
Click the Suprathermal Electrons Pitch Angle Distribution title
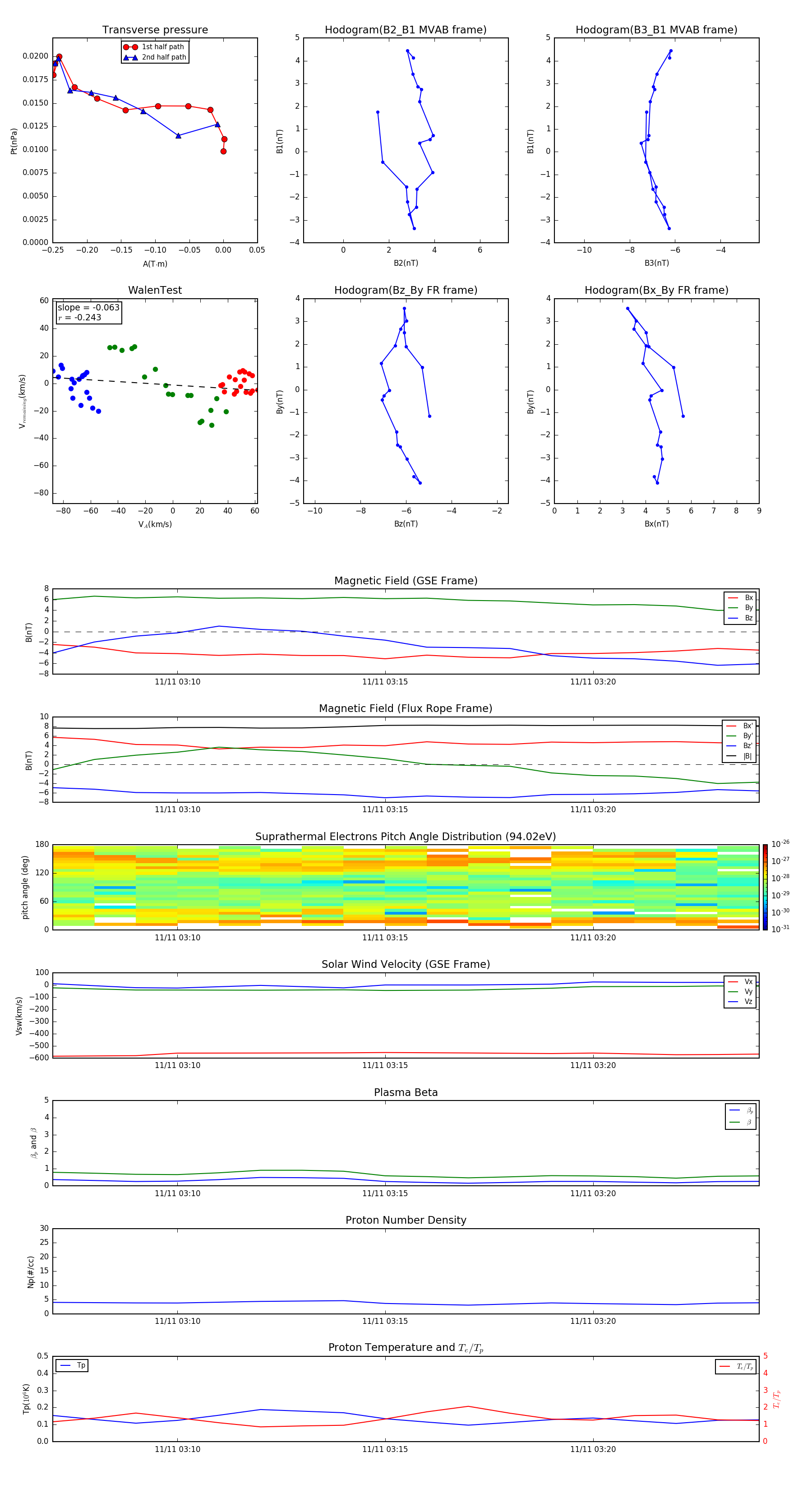point(406,837)
